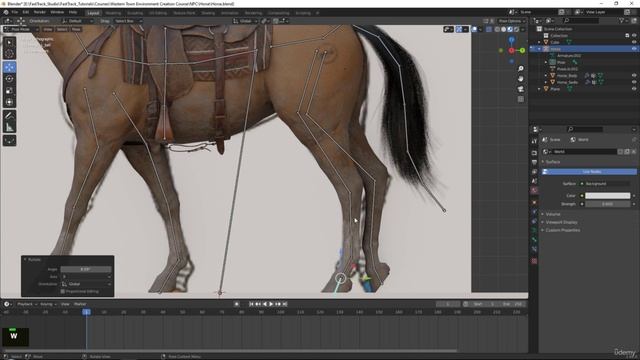This screenshot has width=640, height=360.
Task: Jump to timeline end frame
Action: 285,304
